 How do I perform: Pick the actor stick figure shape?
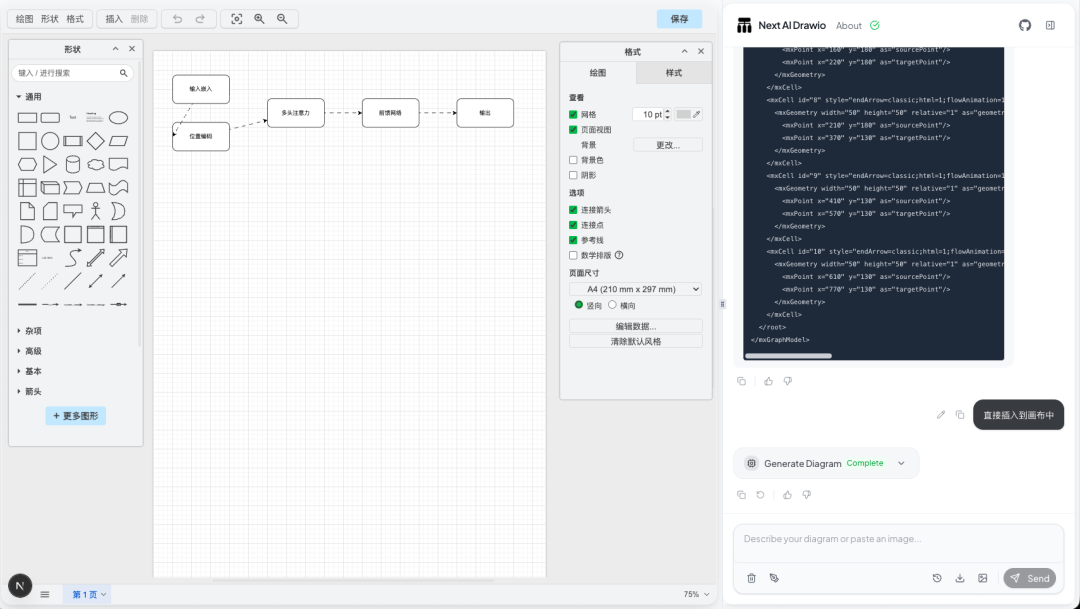point(96,211)
